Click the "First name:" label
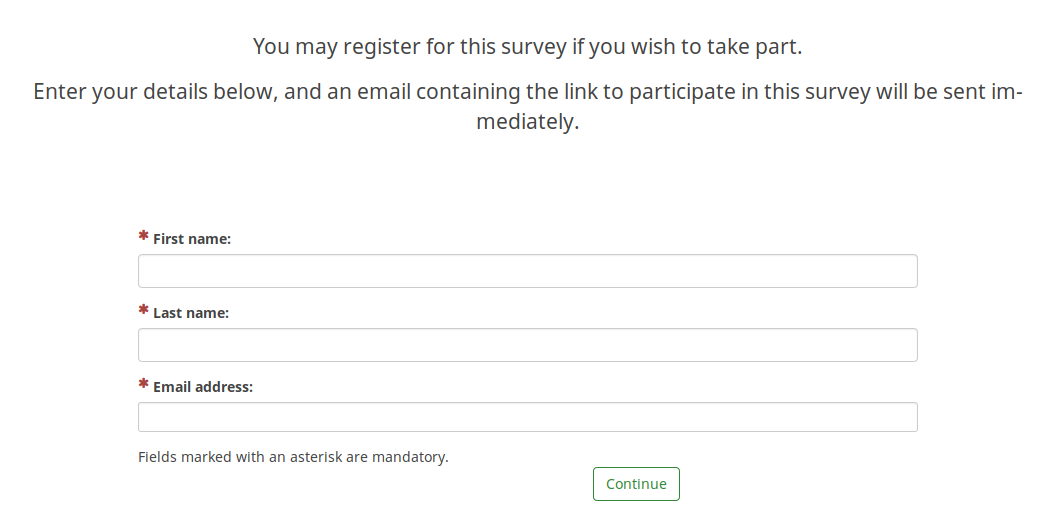 pos(192,239)
